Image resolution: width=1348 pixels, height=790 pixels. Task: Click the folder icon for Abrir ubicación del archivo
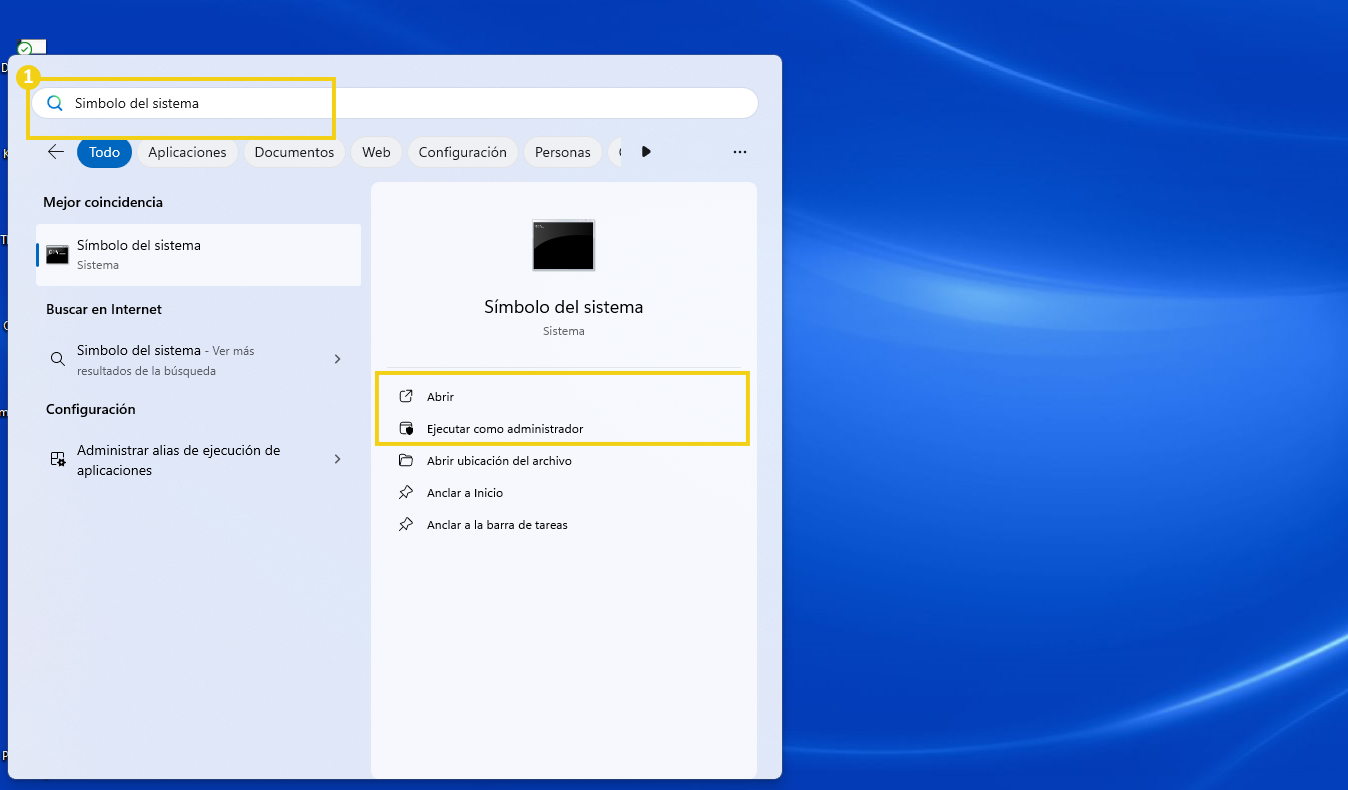pos(406,460)
